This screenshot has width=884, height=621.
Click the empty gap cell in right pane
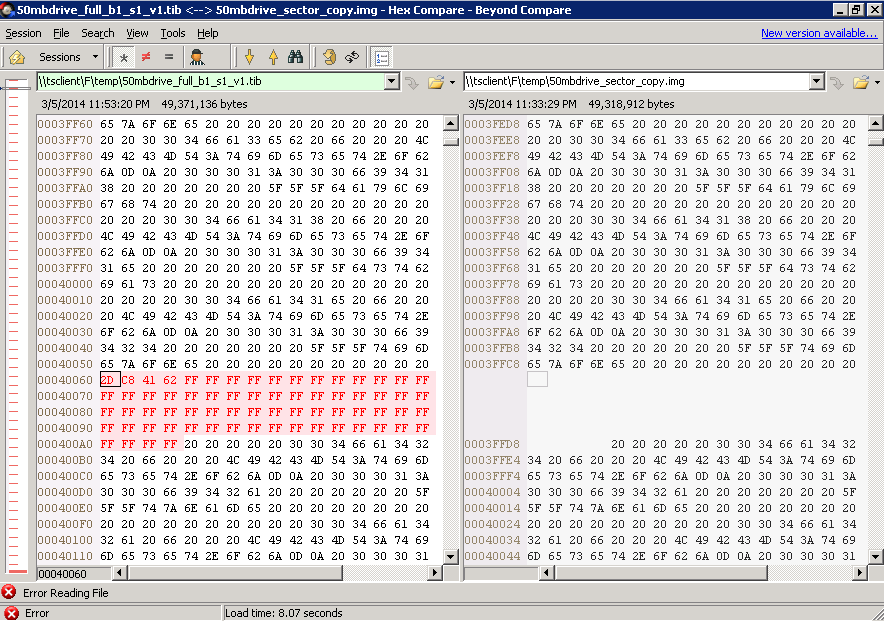pos(537,379)
